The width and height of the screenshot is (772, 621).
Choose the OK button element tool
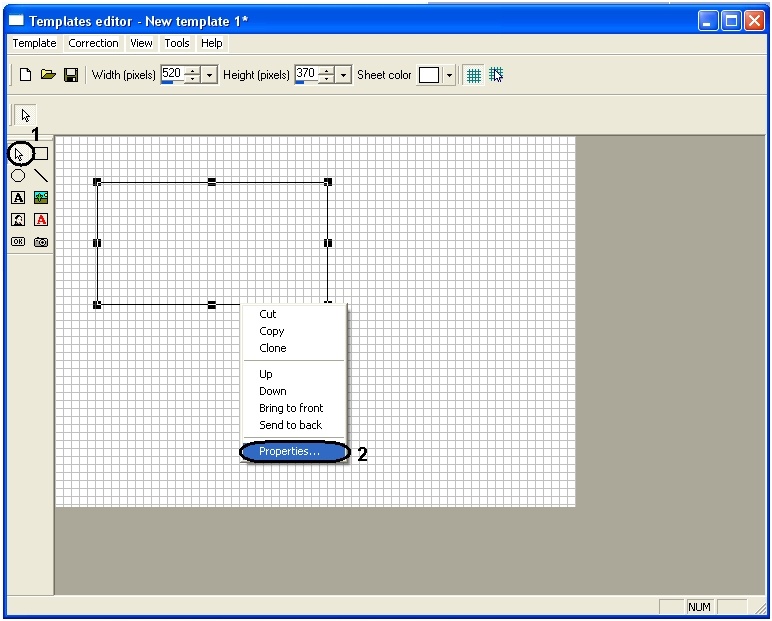click(x=18, y=242)
